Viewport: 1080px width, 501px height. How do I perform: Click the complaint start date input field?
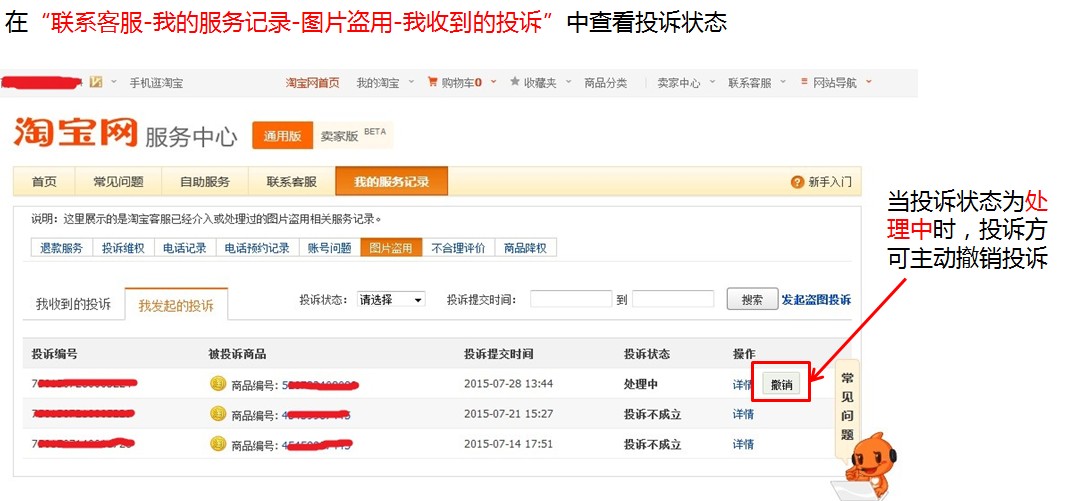pos(571,299)
